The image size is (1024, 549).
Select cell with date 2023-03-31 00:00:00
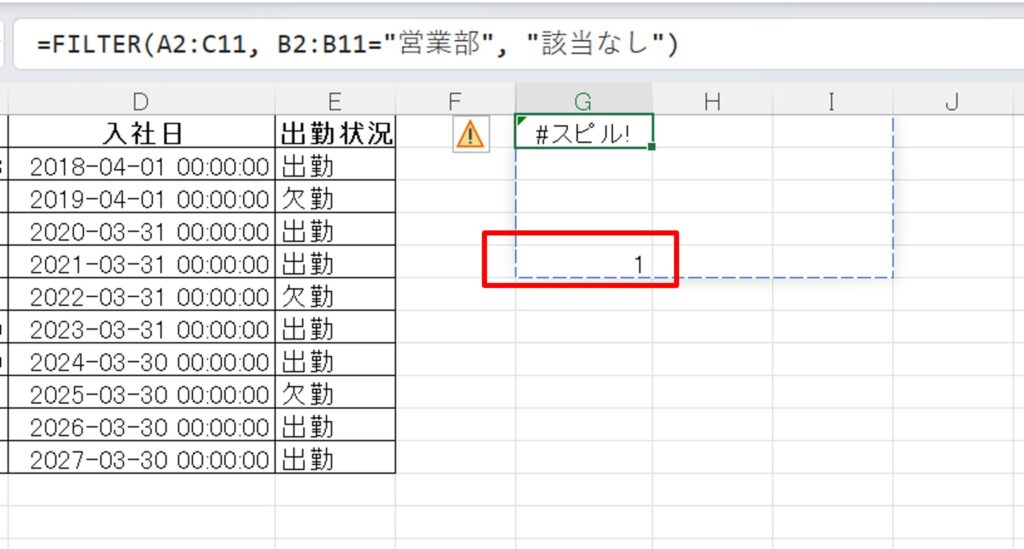pos(141,328)
